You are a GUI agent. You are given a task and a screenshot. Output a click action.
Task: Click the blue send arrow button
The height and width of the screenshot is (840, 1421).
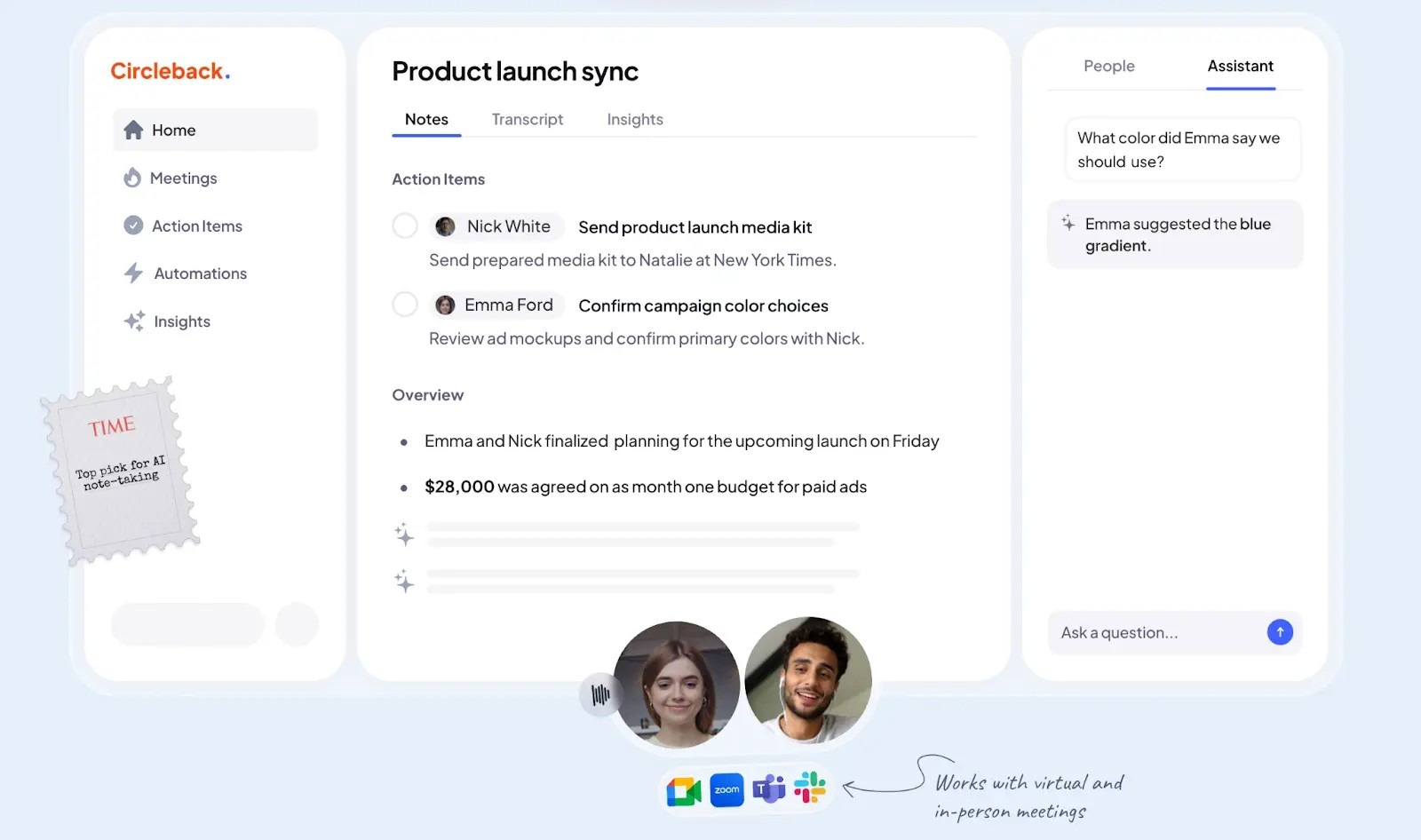pos(1280,632)
